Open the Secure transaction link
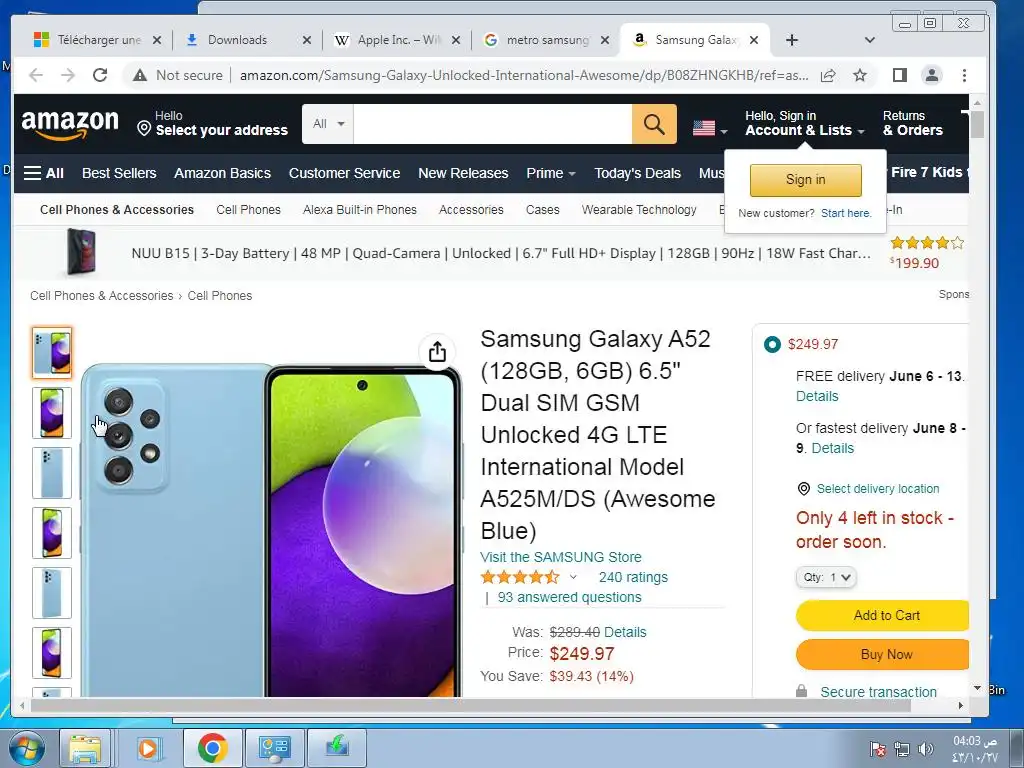Screen dimensions: 1024x768 tap(878, 692)
